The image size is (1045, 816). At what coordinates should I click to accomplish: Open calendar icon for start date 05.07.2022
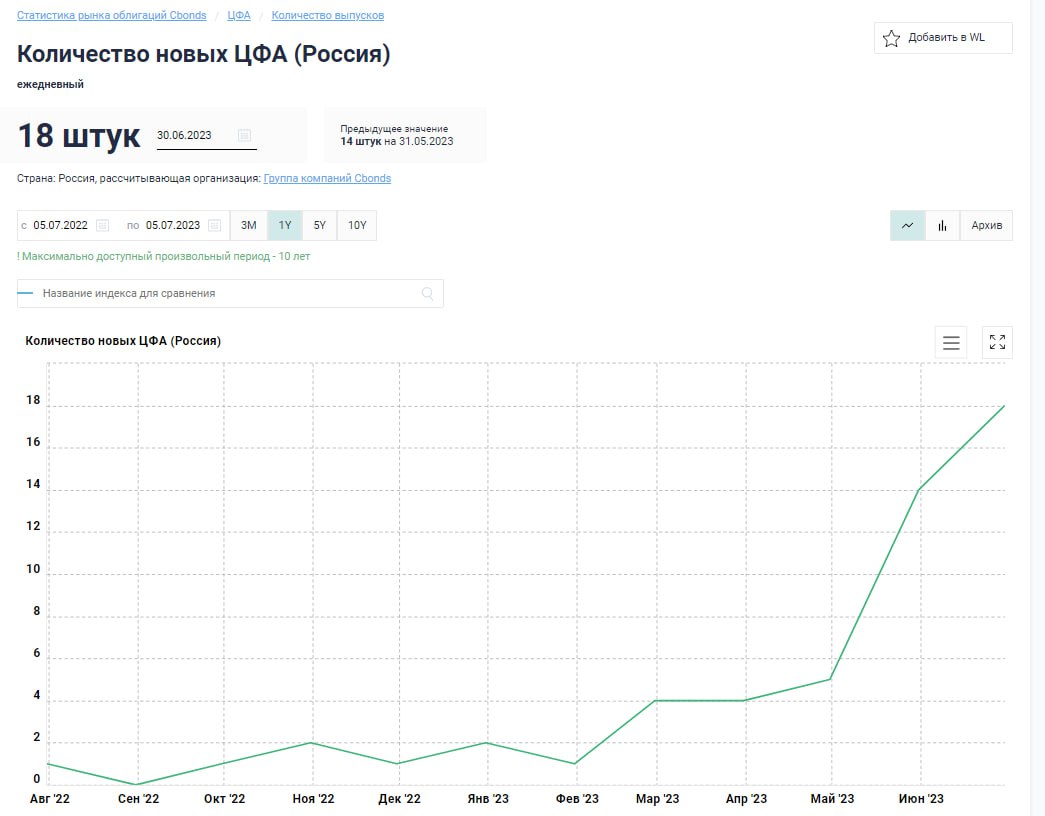pyautogui.click(x=102, y=225)
